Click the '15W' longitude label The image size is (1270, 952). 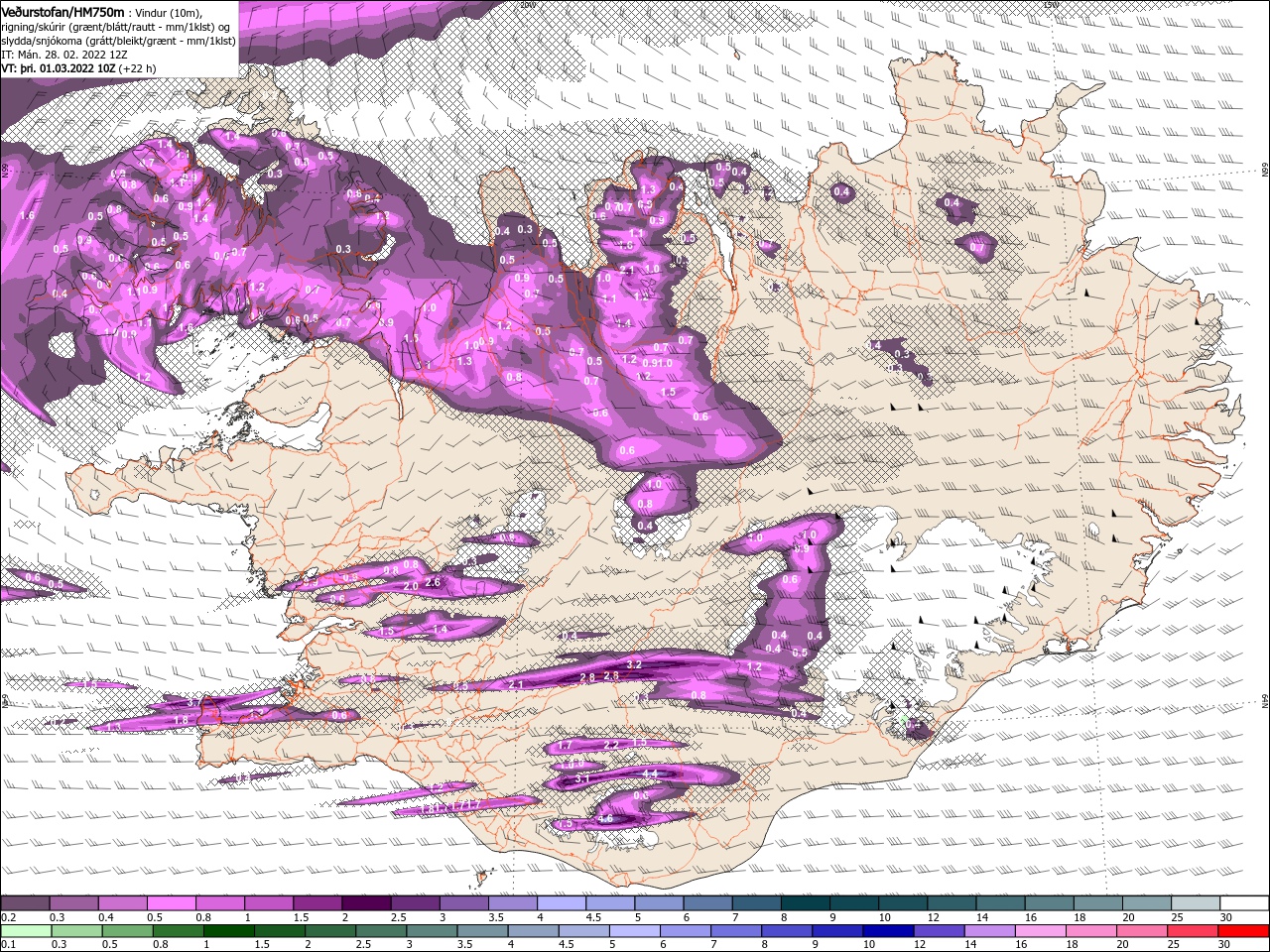pos(1052,5)
